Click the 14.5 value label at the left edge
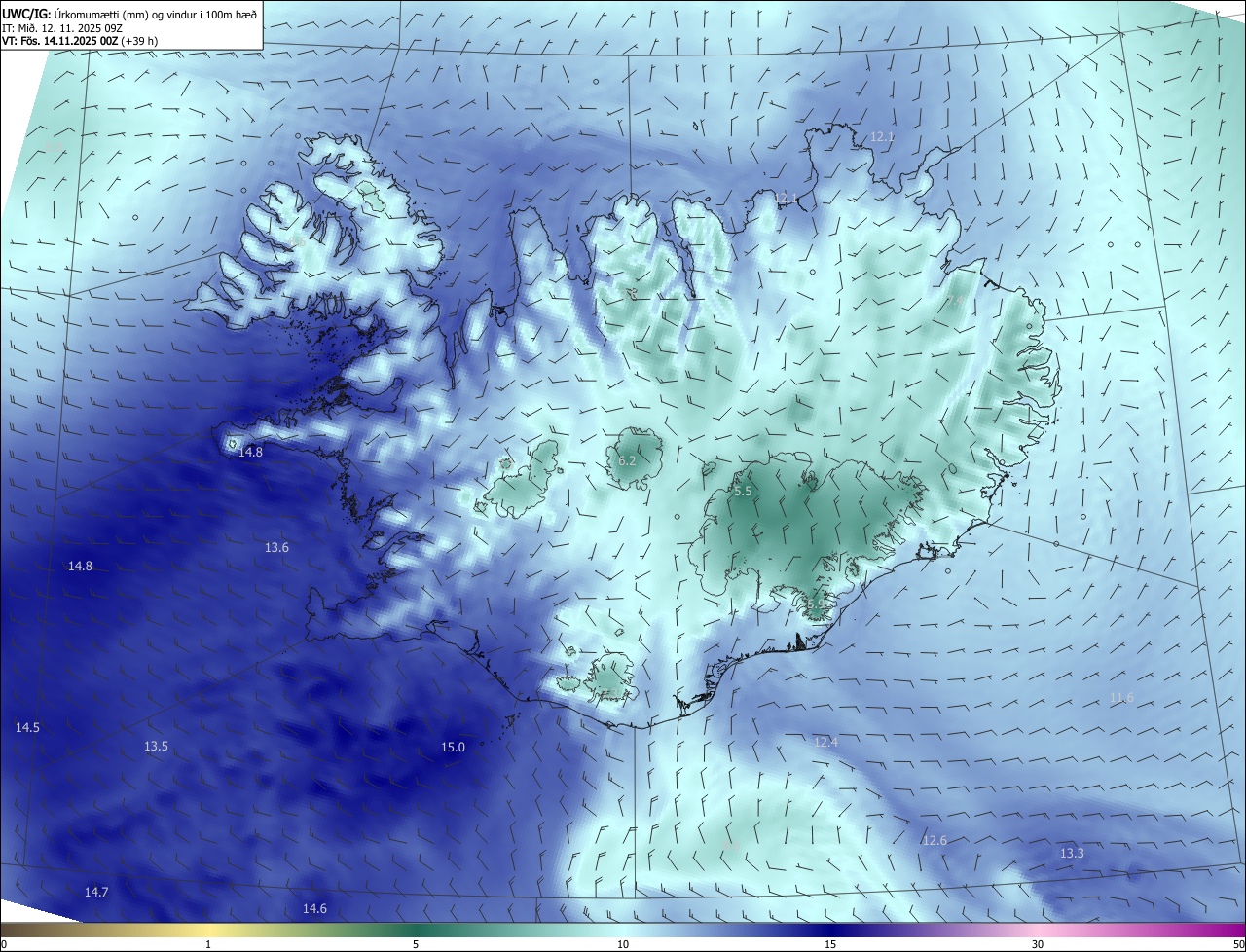The width and height of the screenshot is (1246, 952). pyautogui.click(x=27, y=728)
